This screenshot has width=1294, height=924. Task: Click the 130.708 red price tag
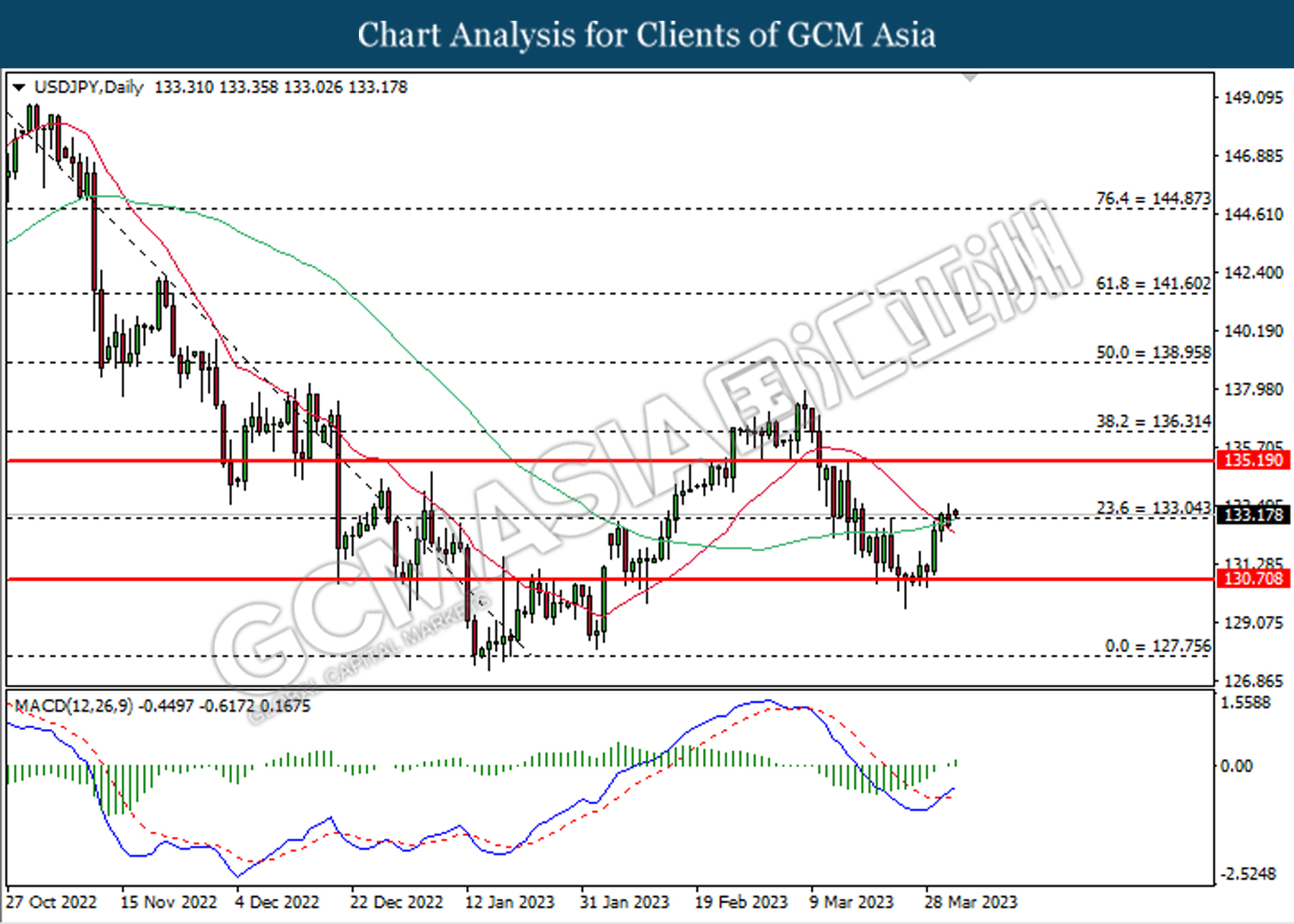(x=1253, y=578)
